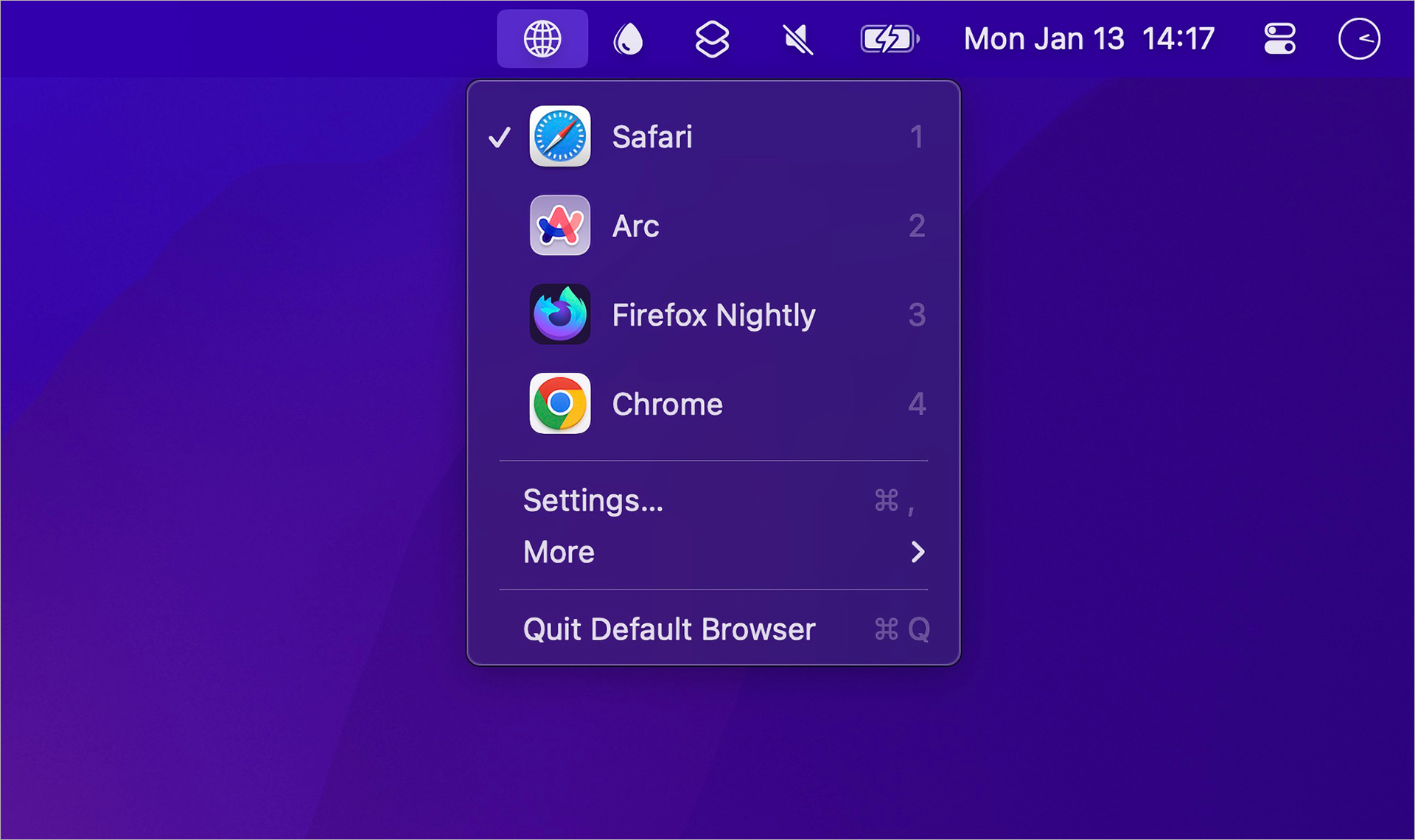This screenshot has width=1415, height=840.
Task: Expand the More submenu arrow
Action: point(918,552)
